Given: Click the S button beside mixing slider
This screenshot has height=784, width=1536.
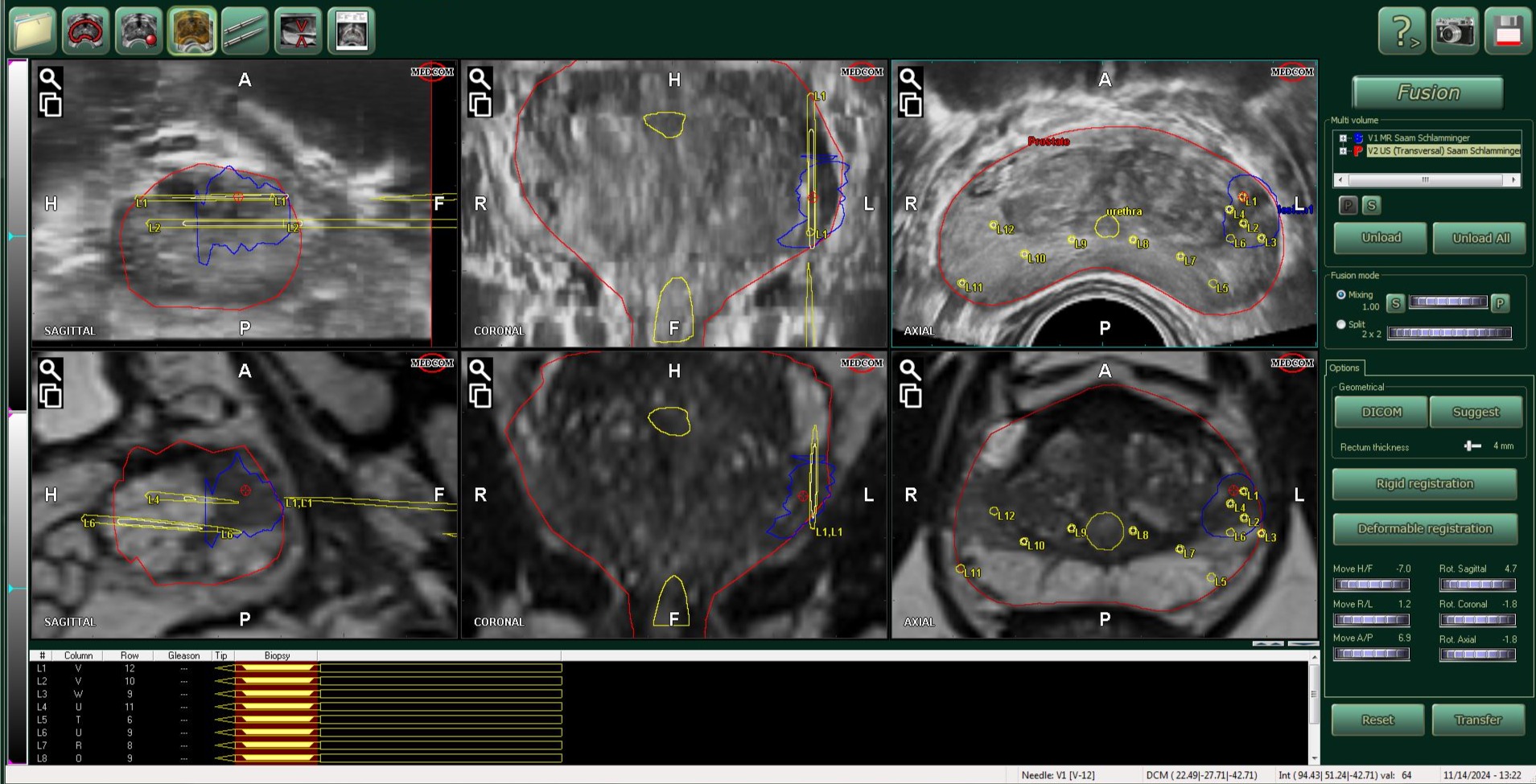Looking at the screenshot, I should [1396, 303].
